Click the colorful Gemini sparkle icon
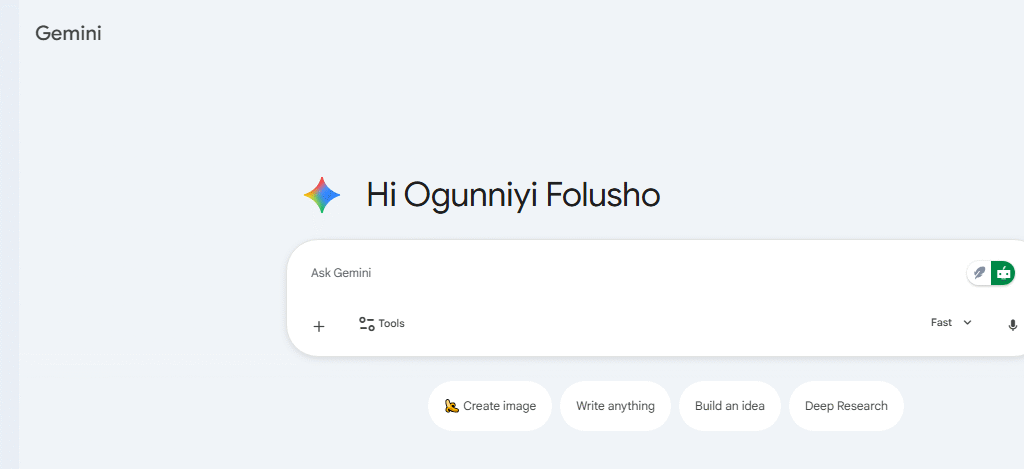The image size is (1024, 469). [322, 195]
